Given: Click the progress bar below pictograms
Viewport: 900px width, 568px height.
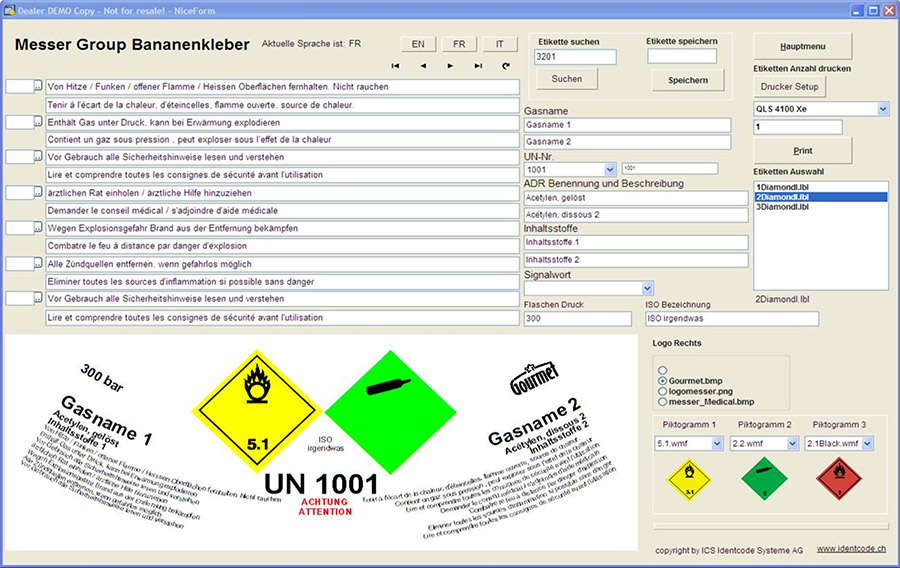Looking at the screenshot, I should click(770, 526).
